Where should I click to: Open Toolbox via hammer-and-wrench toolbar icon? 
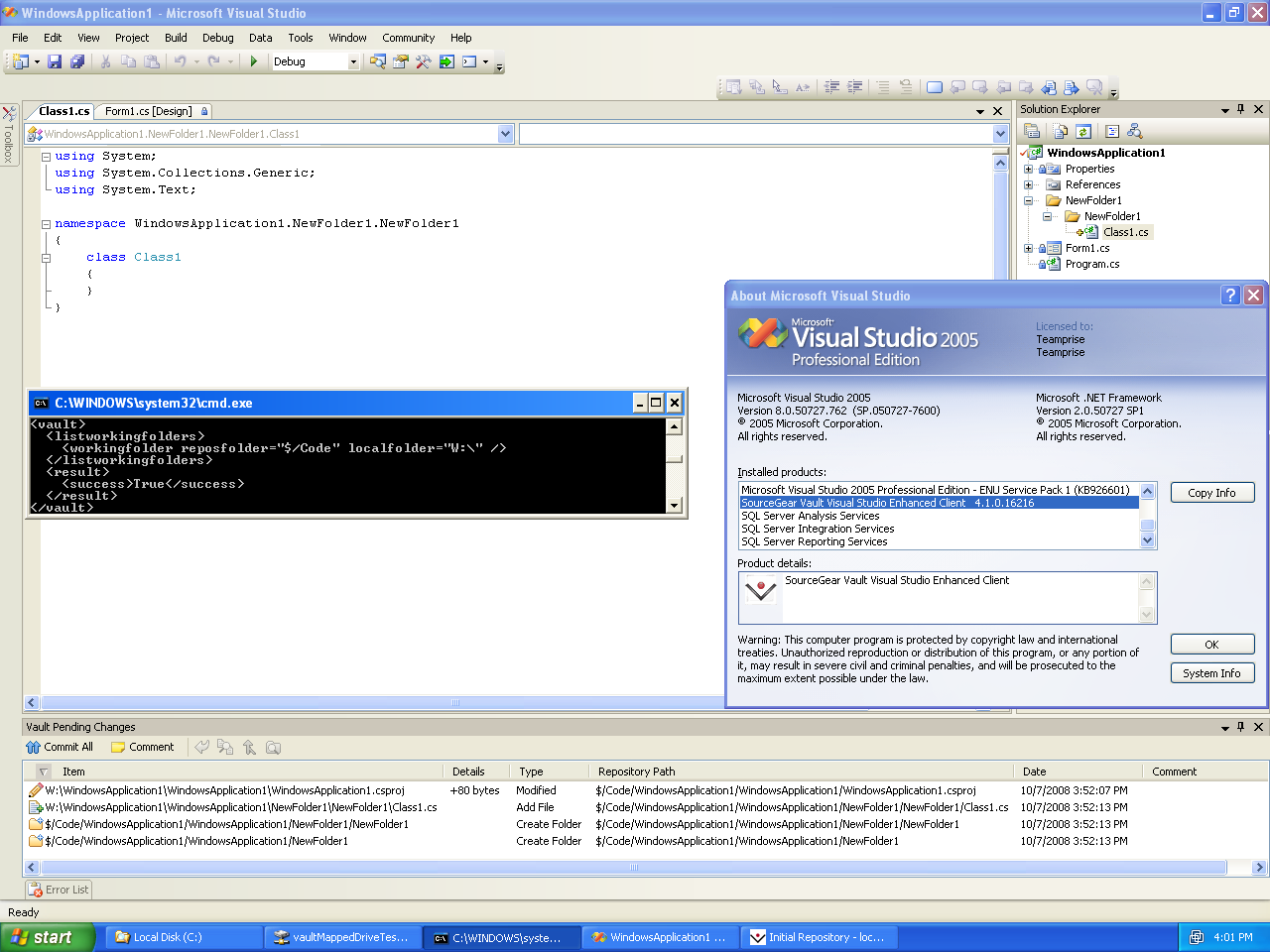click(x=424, y=61)
